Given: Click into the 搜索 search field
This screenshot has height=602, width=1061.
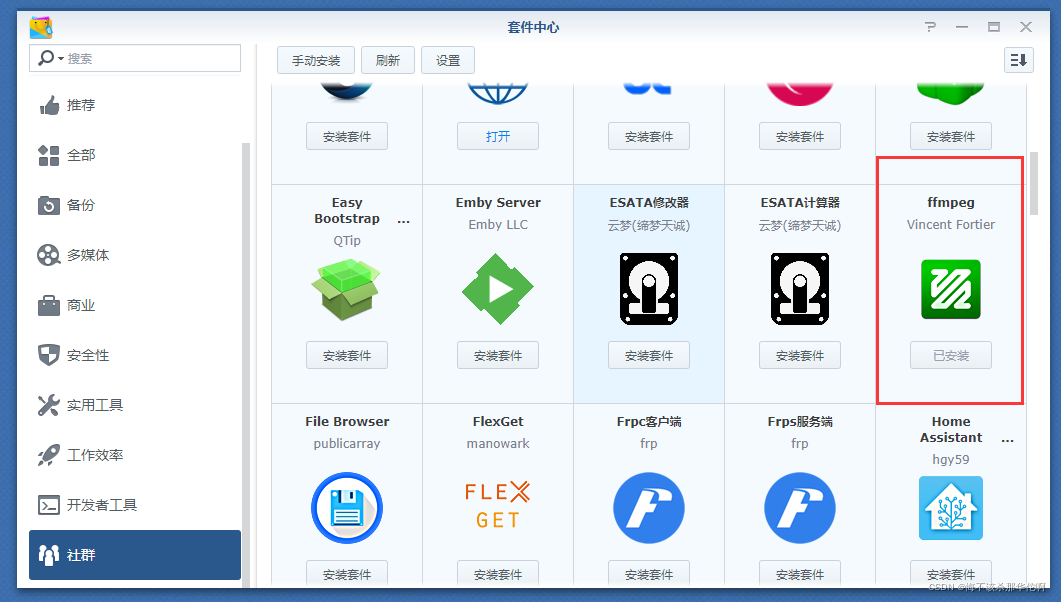Looking at the screenshot, I should click(x=135, y=58).
